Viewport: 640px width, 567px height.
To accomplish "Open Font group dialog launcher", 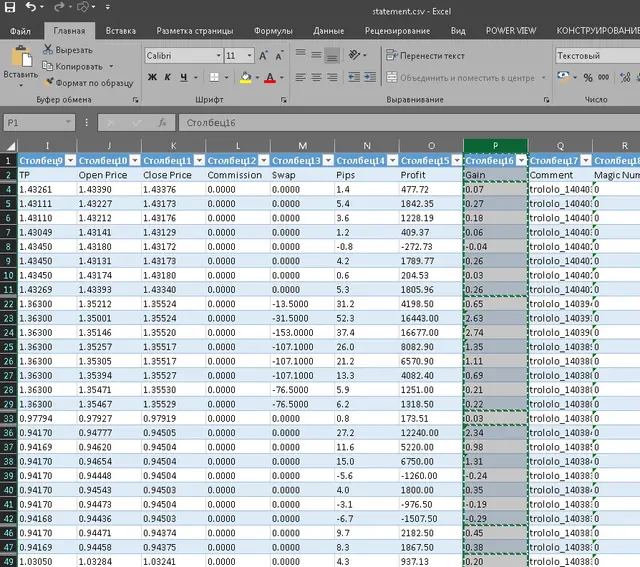I will (x=283, y=100).
